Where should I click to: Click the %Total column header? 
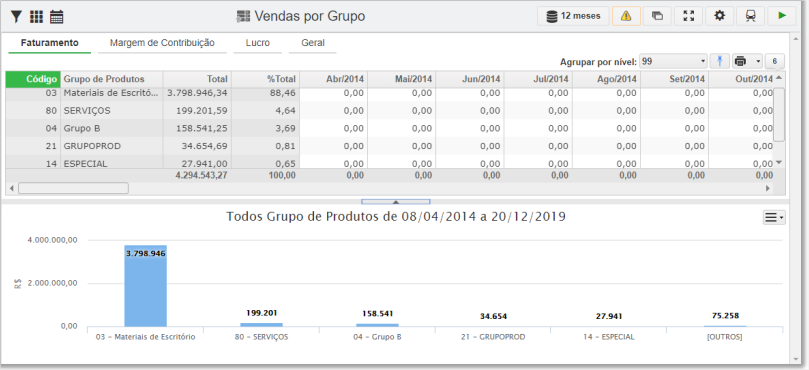point(266,79)
